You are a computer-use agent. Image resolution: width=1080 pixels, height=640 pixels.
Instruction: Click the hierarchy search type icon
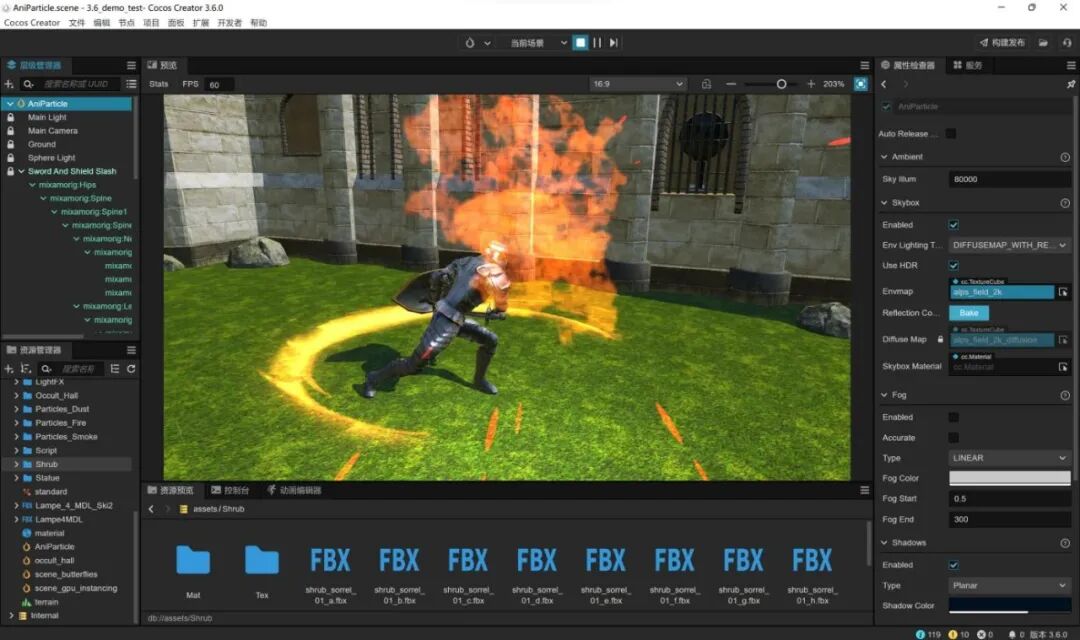click(28, 84)
